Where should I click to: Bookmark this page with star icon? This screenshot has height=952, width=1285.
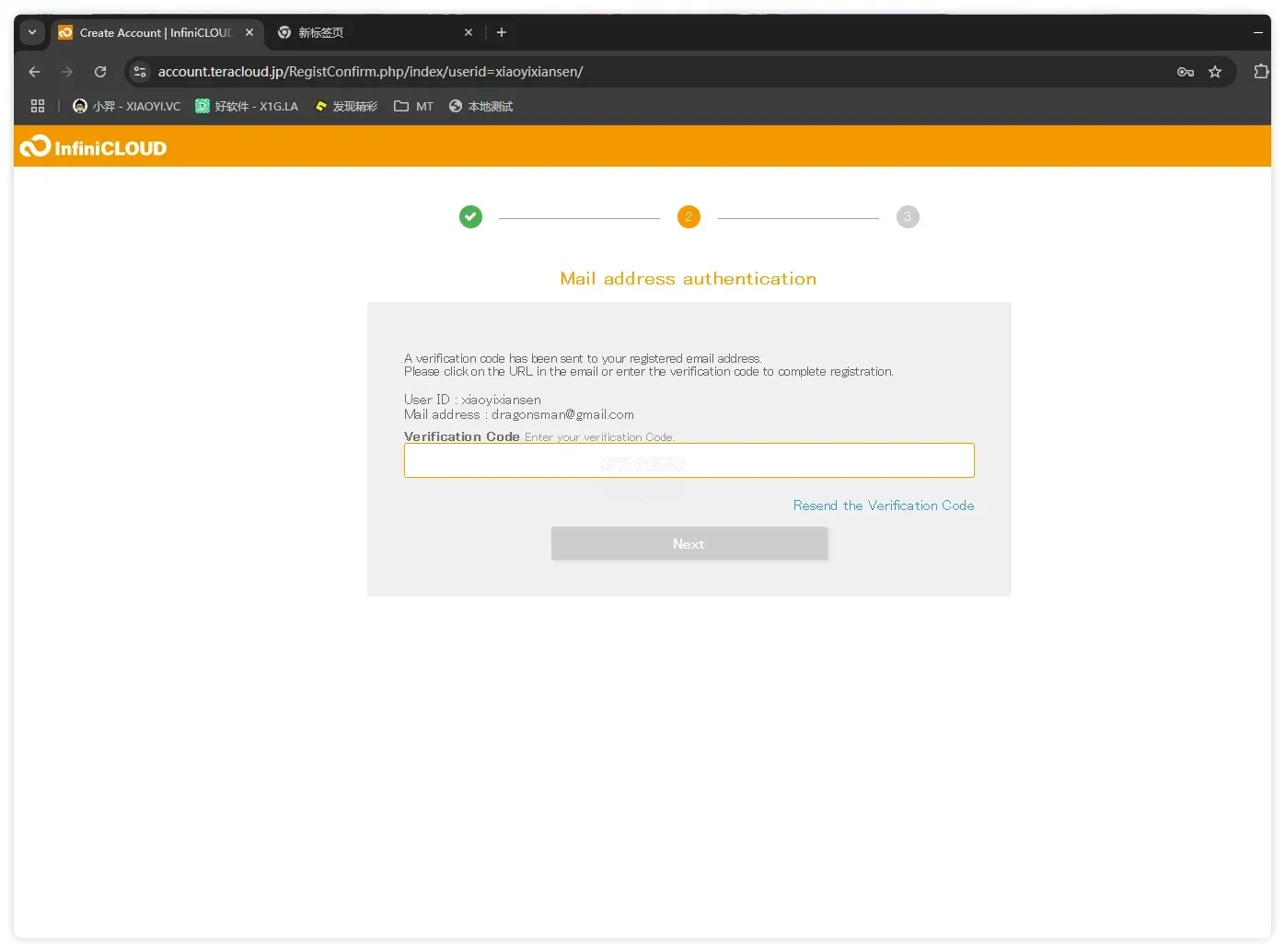point(1215,72)
